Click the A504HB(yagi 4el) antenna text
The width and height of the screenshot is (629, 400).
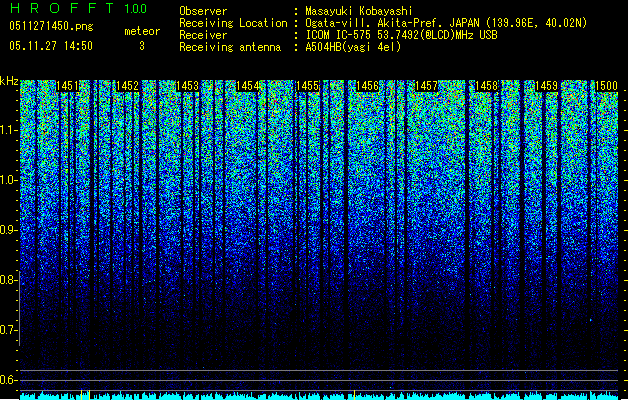(353, 47)
